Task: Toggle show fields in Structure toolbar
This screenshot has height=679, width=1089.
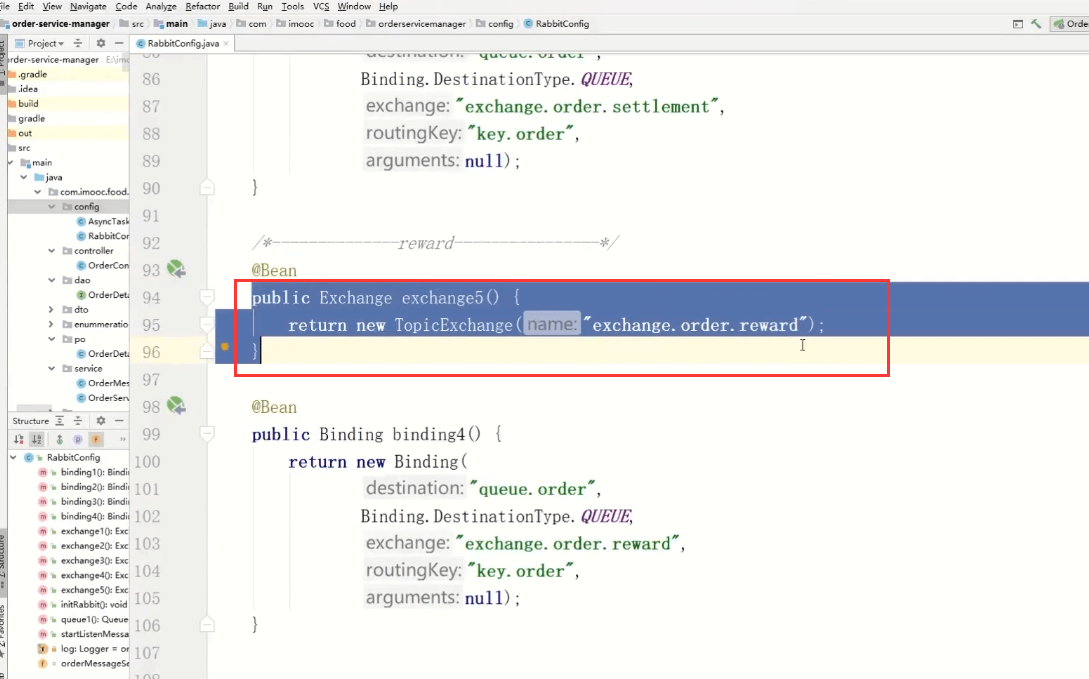Action: tap(96, 439)
